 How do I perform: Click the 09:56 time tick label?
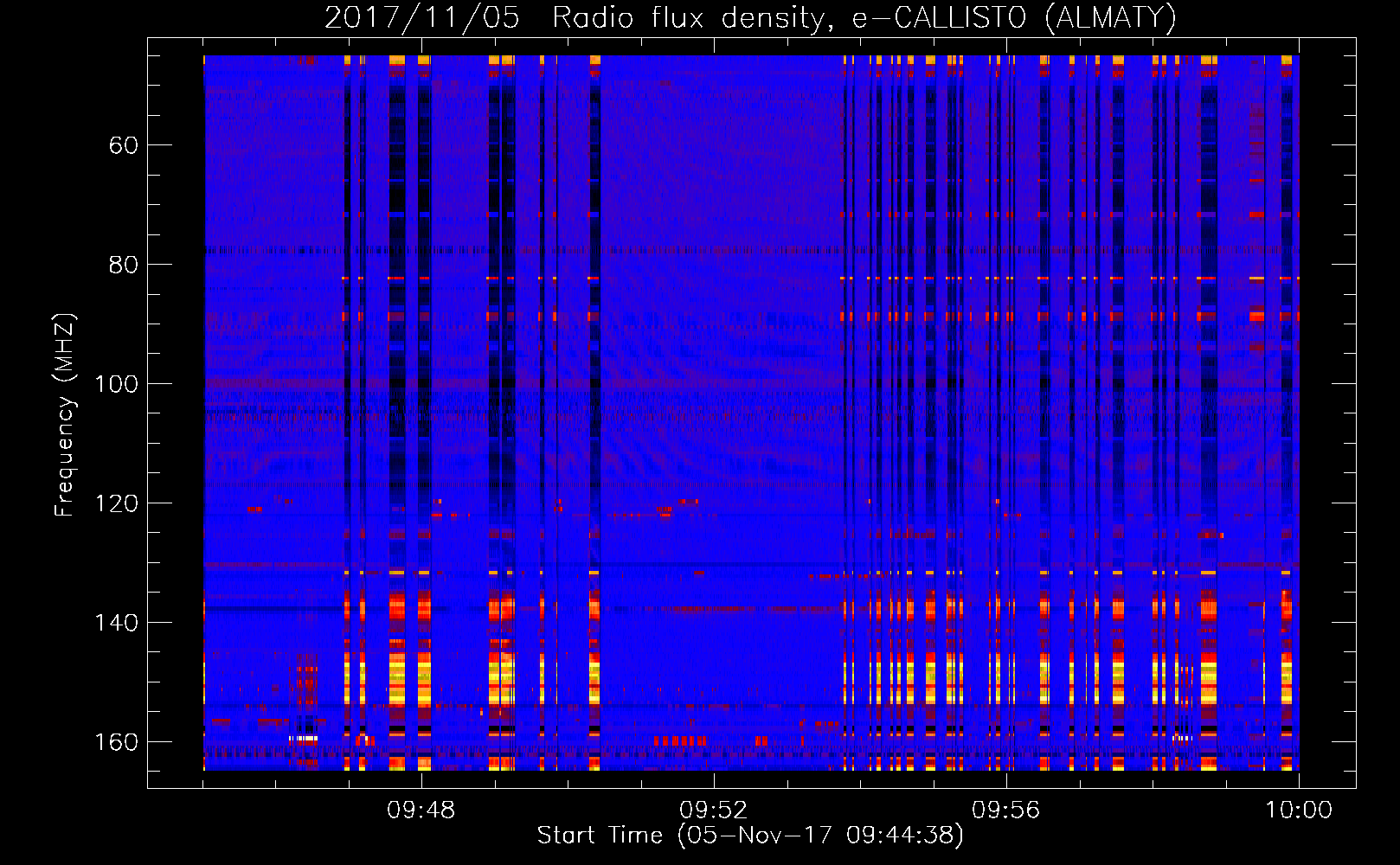[1006, 811]
